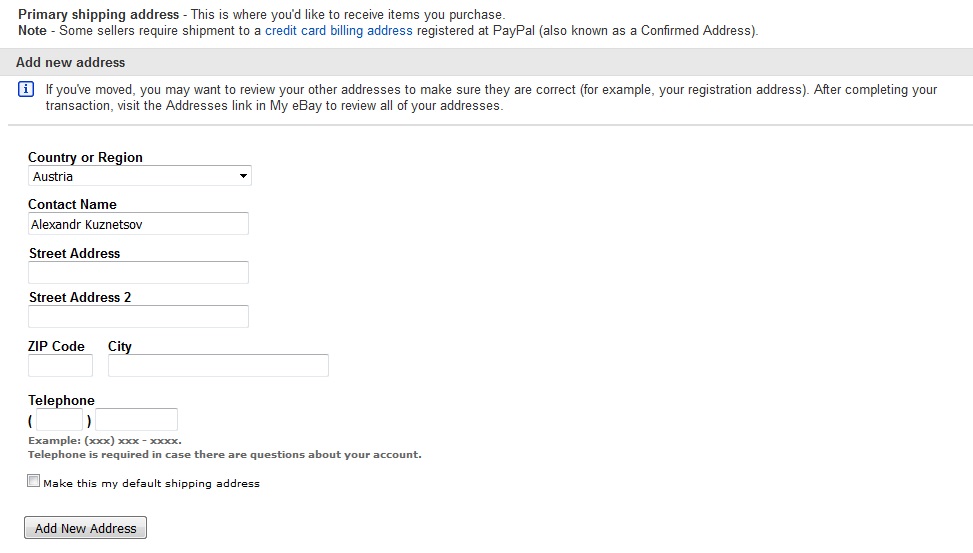Click into the Street Address 2 field

138,317
